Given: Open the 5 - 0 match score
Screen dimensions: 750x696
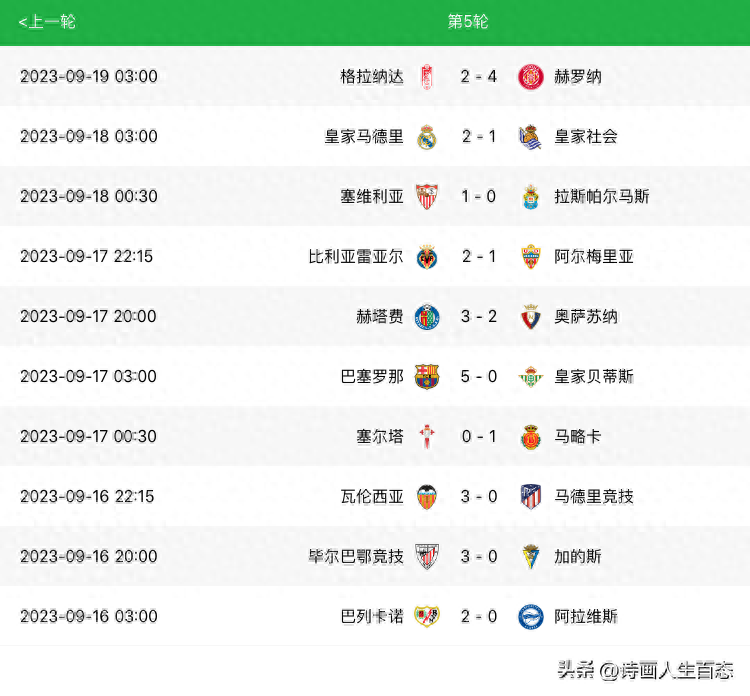Looking at the screenshot, I should point(479,377).
